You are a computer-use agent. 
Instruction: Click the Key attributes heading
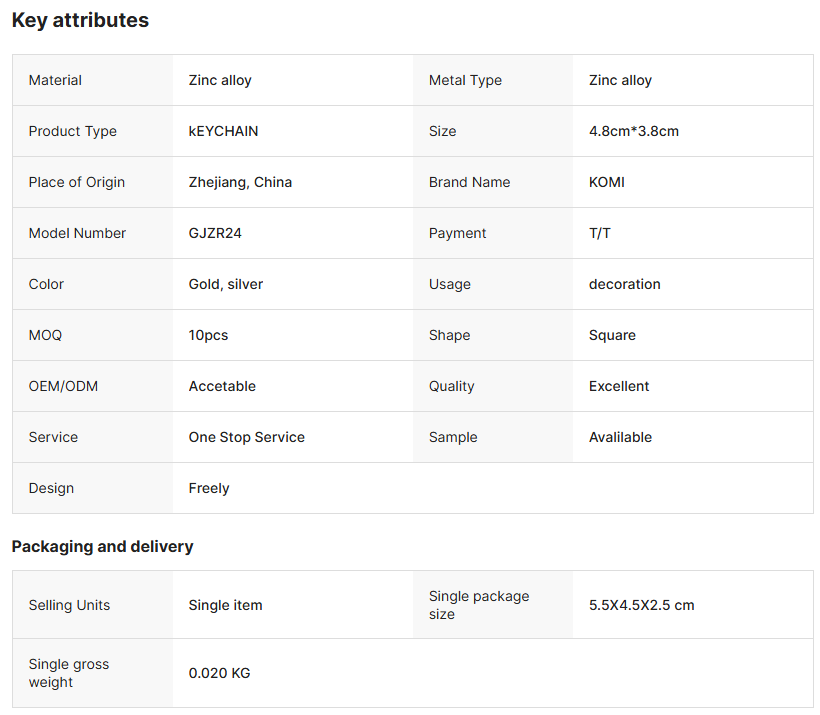click(x=80, y=20)
